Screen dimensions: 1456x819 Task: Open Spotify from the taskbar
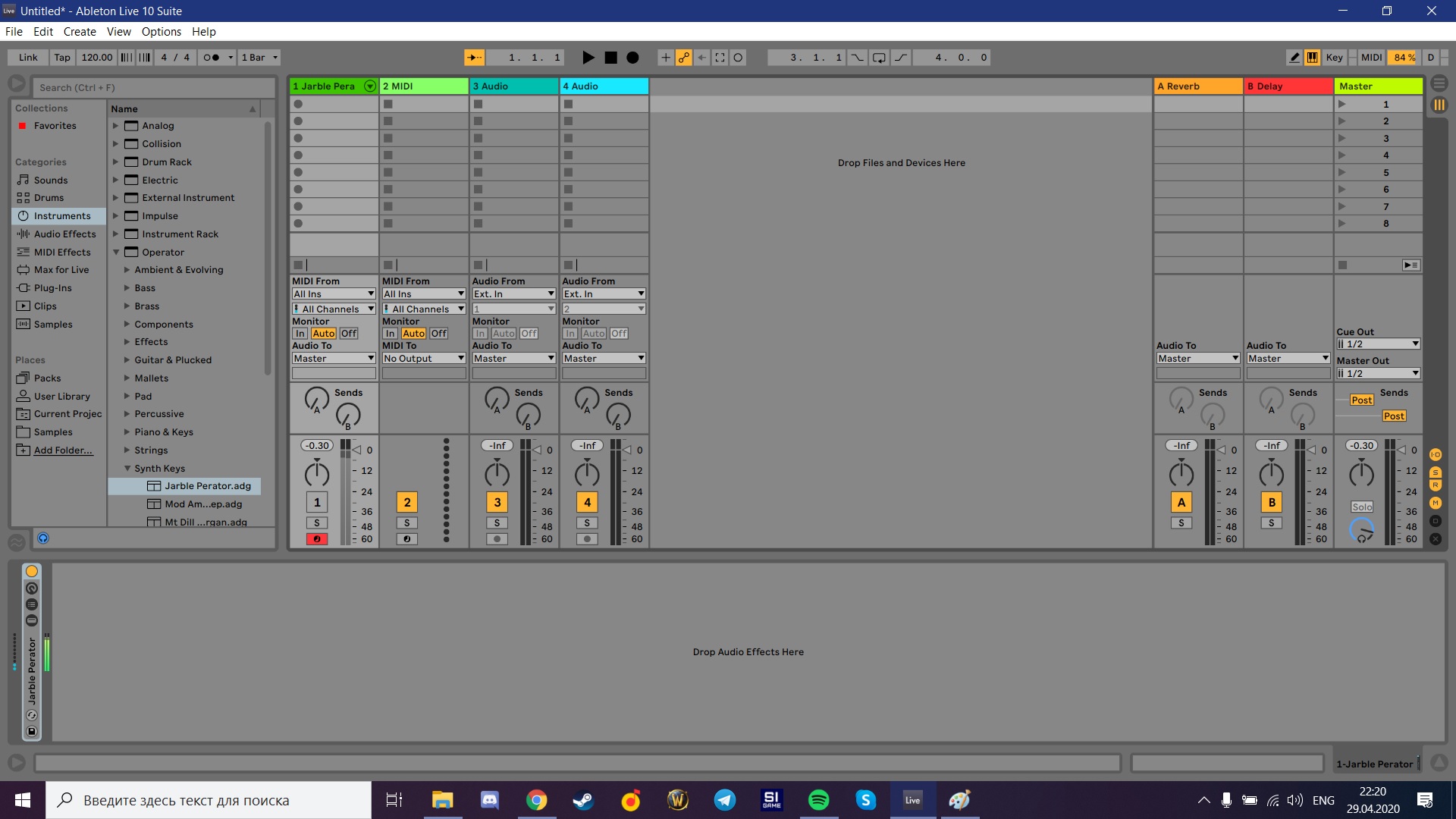pyautogui.click(x=818, y=800)
